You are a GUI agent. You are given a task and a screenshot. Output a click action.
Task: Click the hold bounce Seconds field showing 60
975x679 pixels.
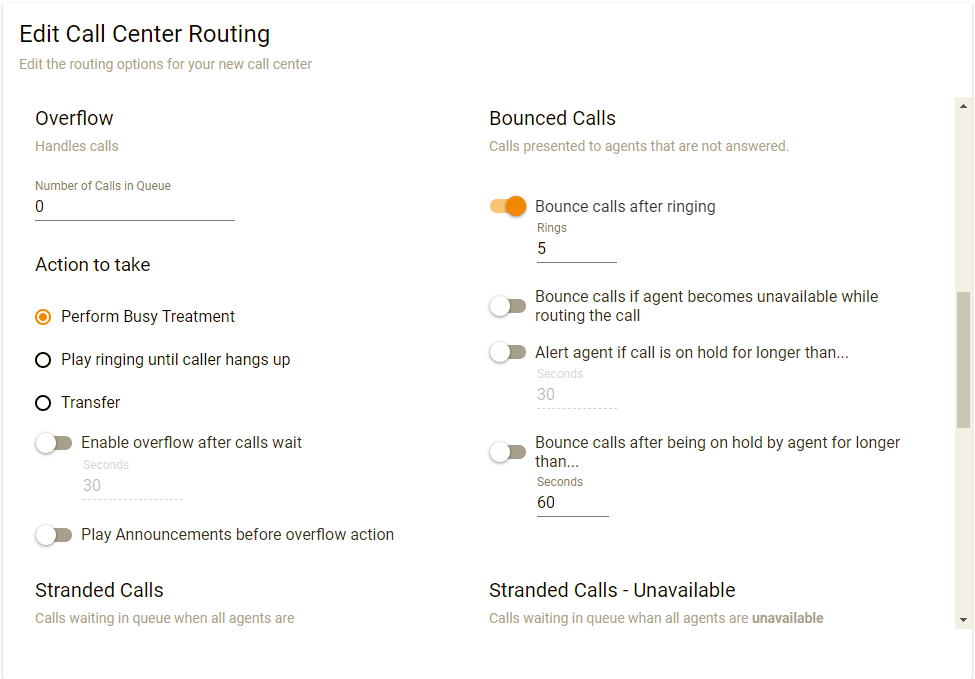[x=572, y=503]
